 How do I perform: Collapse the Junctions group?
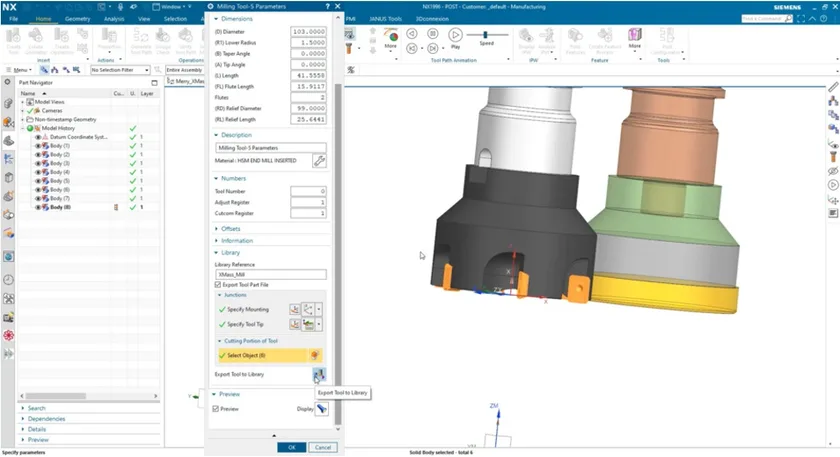click(x=220, y=295)
